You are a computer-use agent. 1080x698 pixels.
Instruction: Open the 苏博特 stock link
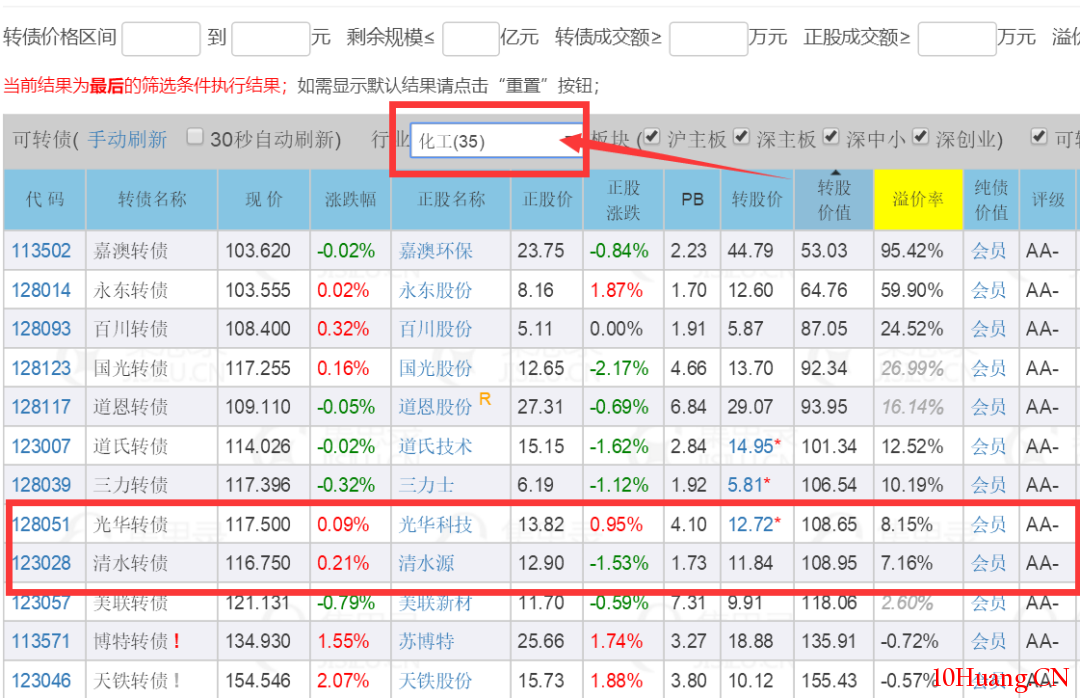(x=426, y=641)
